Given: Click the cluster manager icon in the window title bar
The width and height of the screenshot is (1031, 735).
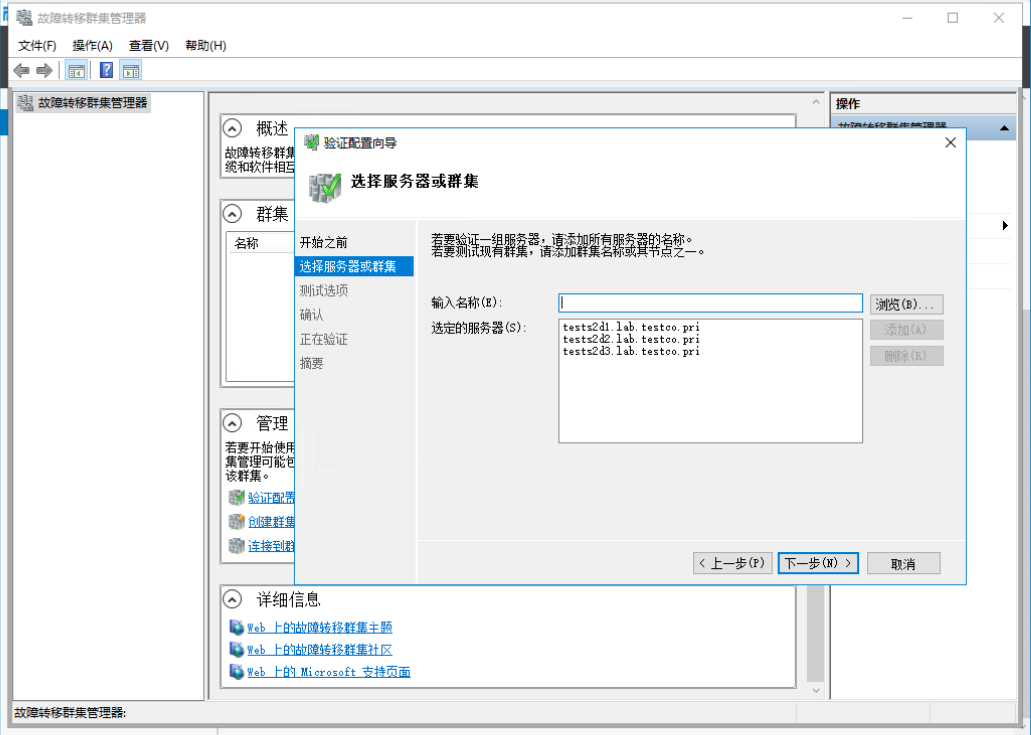Looking at the screenshot, I should pyautogui.click(x=23, y=17).
